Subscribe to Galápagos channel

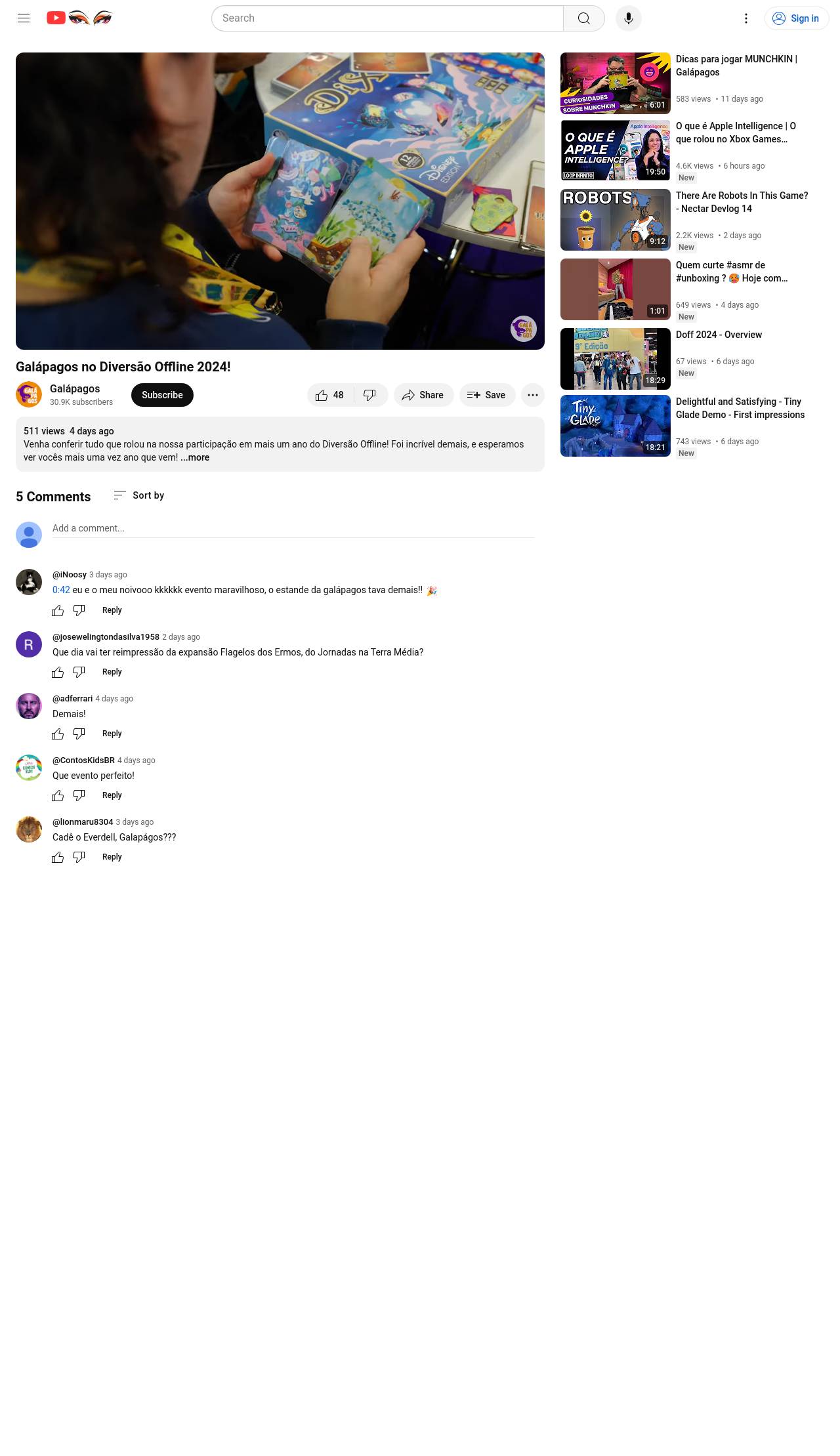(162, 395)
